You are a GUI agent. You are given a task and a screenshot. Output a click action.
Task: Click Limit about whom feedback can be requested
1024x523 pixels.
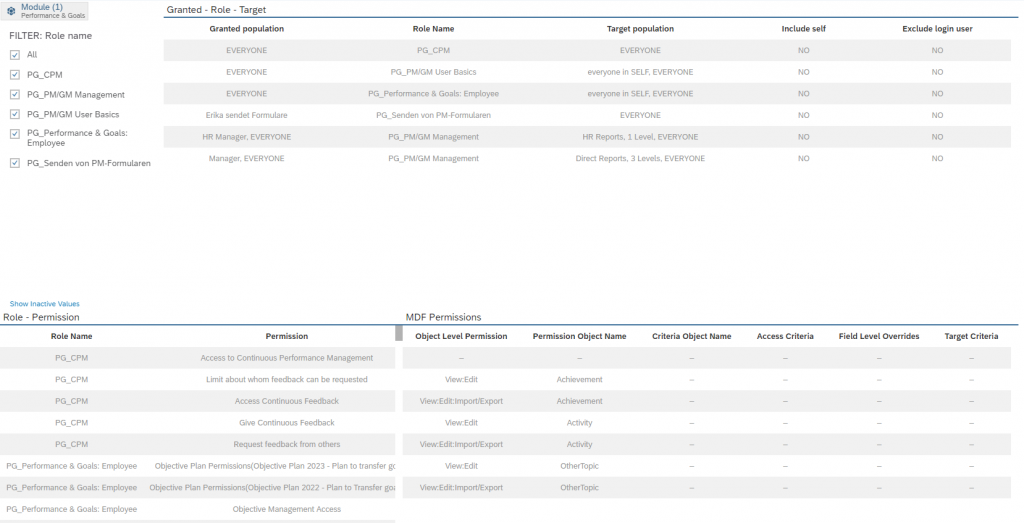[x=287, y=379]
